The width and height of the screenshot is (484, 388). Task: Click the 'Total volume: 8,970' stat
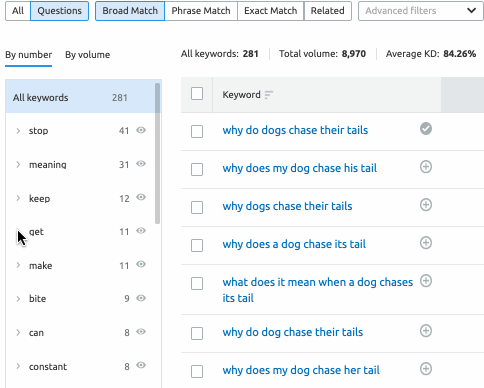point(322,54)
